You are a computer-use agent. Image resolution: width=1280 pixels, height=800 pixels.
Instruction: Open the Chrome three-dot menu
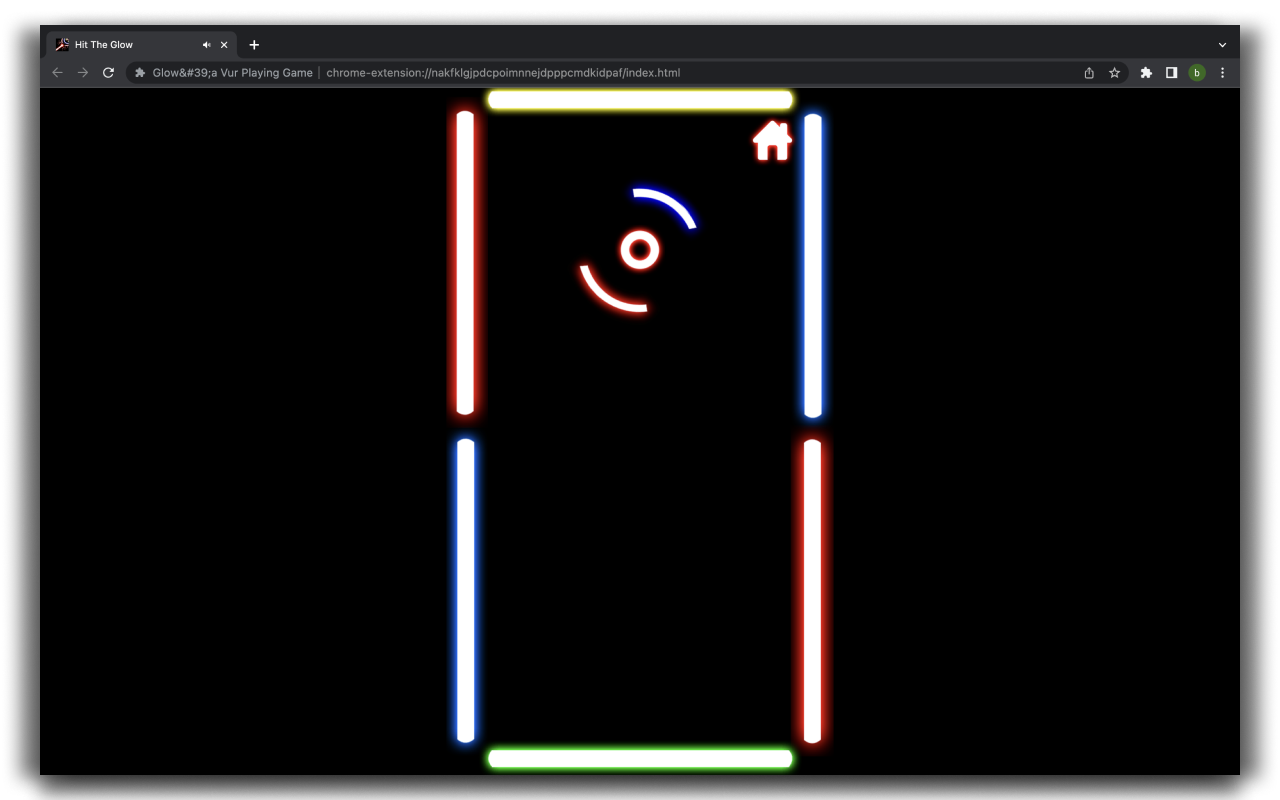coord(1222,73)
